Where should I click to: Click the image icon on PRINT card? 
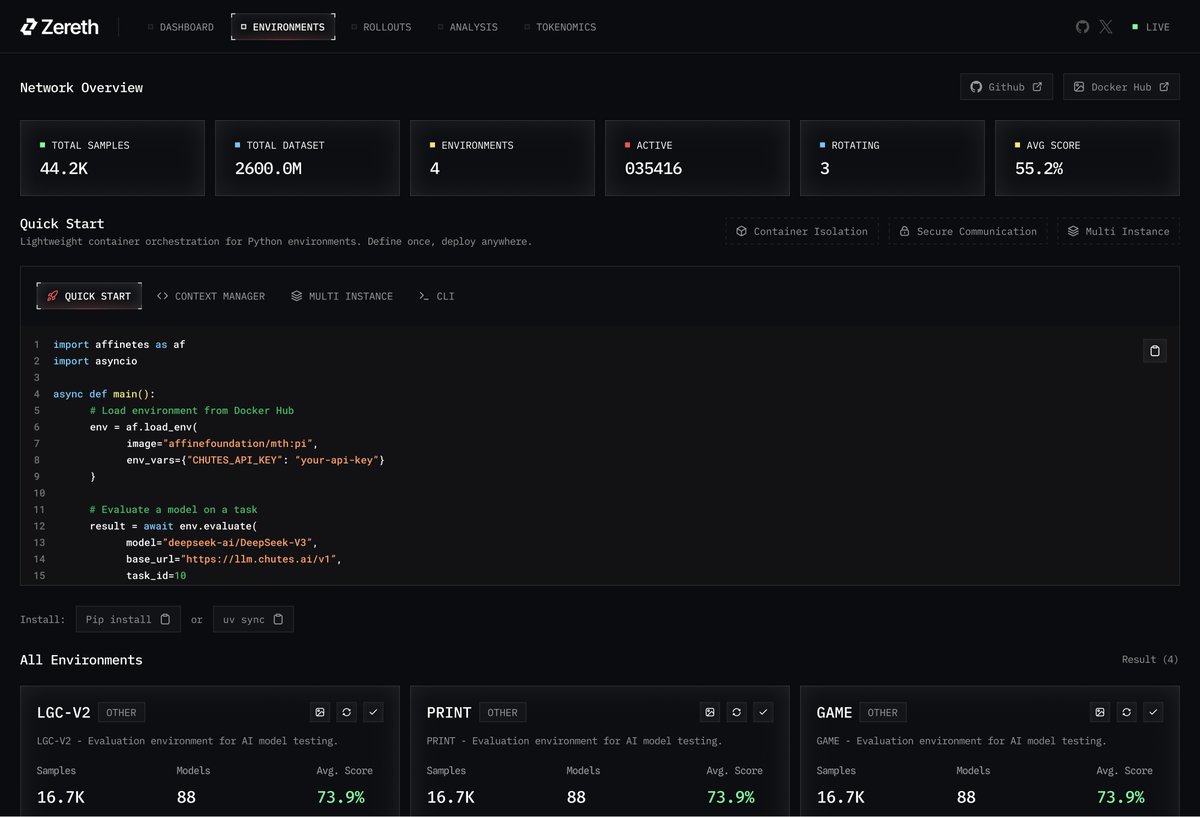tap(710, 712)
